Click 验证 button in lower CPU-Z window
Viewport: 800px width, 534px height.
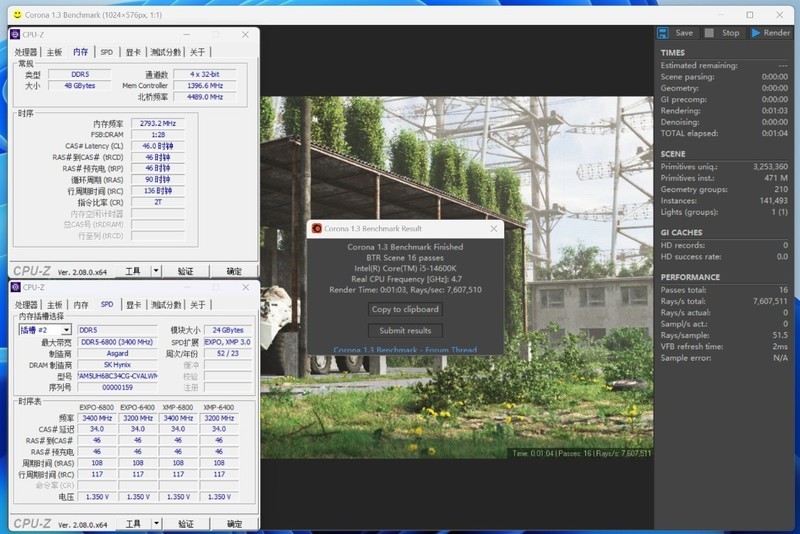click(x=186, y=524)
